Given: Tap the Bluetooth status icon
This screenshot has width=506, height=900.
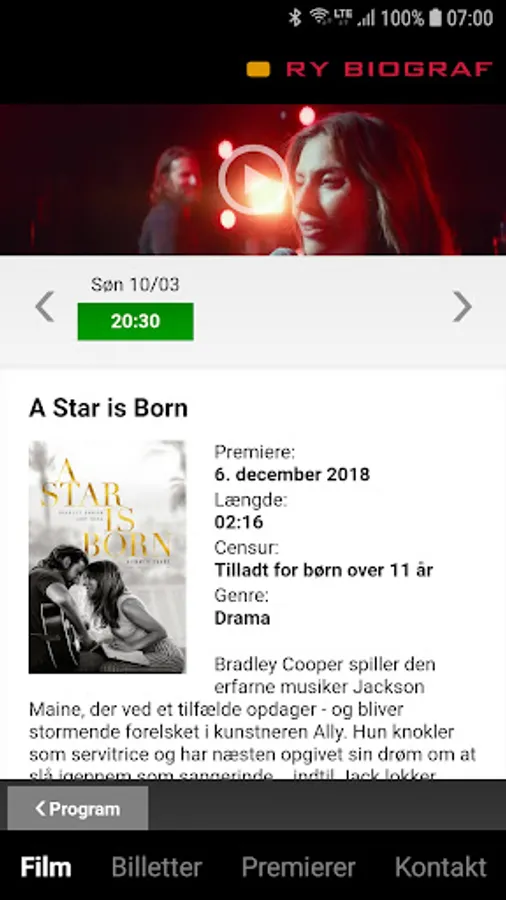Looking at the screenshot, I should [295, 17].
